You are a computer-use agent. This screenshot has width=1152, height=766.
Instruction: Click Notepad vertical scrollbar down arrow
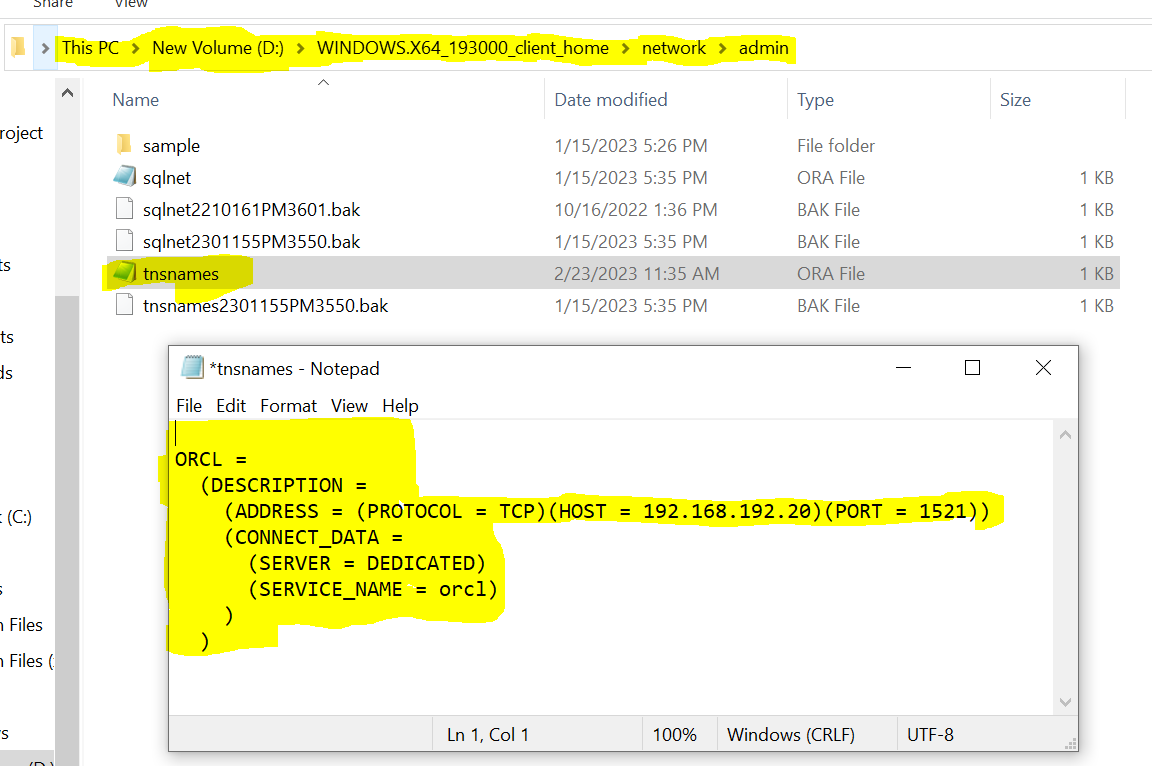pyautogui.click(x=1065, y=702)
